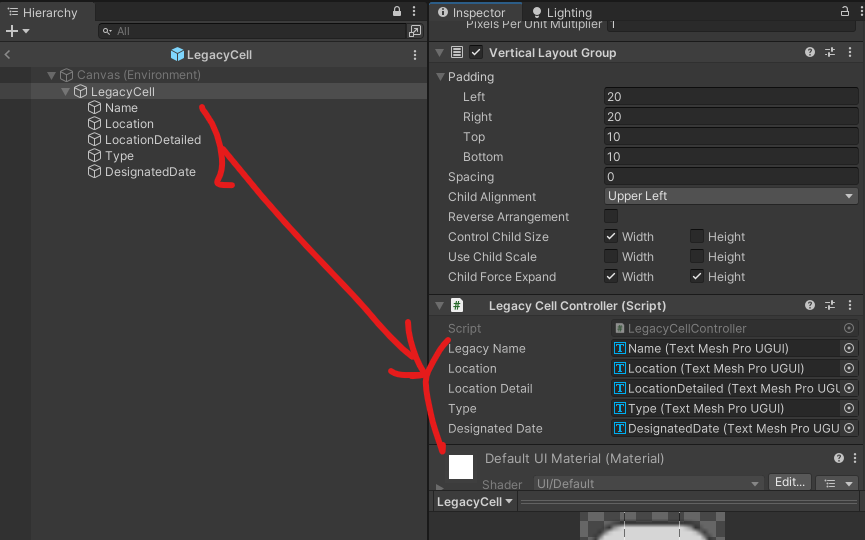865x540 pixels.
Task: Select the DesignatedDate child object
Action: point(150,172)
